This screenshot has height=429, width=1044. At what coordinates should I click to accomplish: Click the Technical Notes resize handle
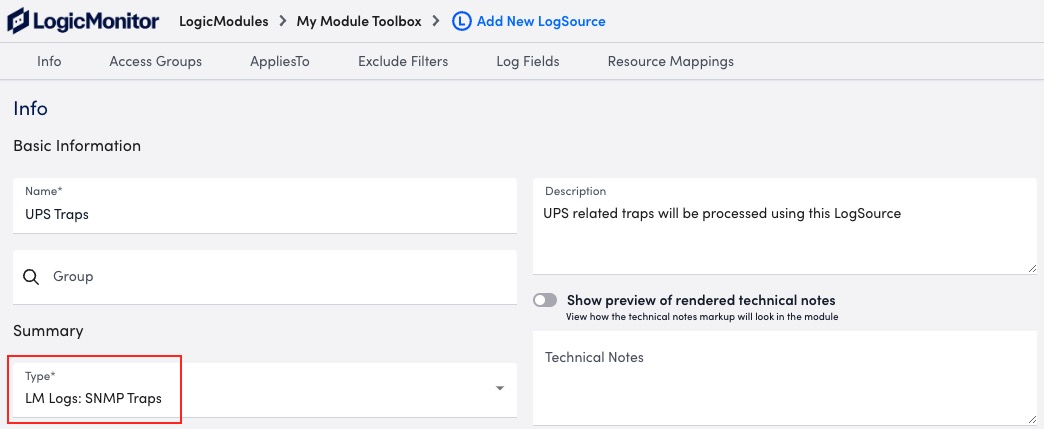[1031, 418]
